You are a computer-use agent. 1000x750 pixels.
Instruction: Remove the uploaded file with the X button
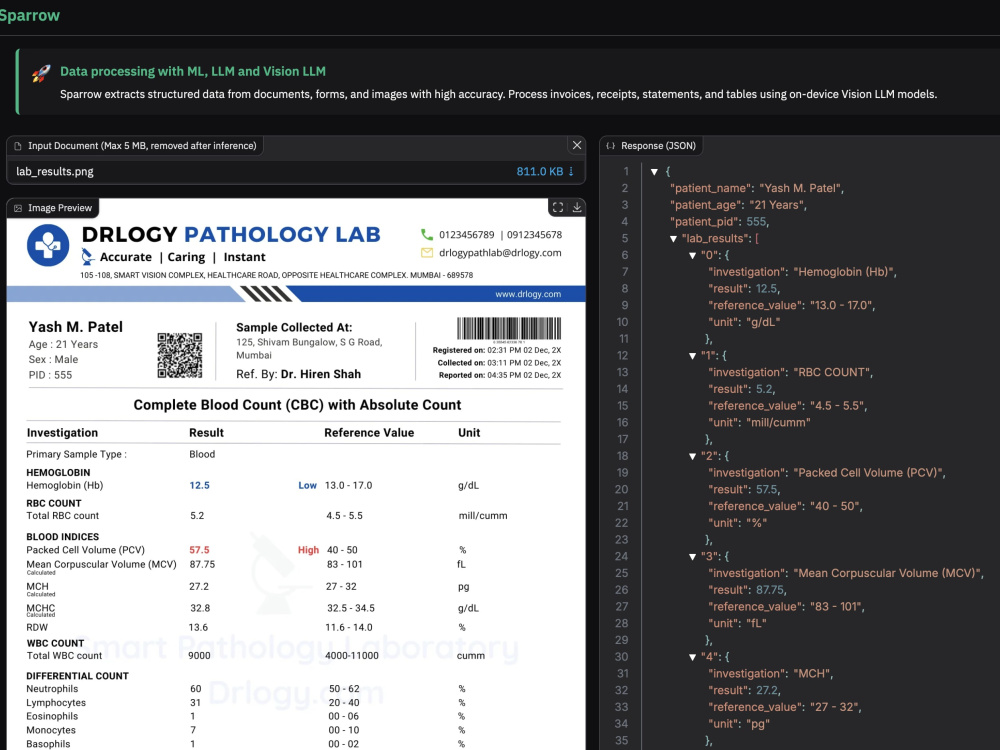tap(577, 145)
